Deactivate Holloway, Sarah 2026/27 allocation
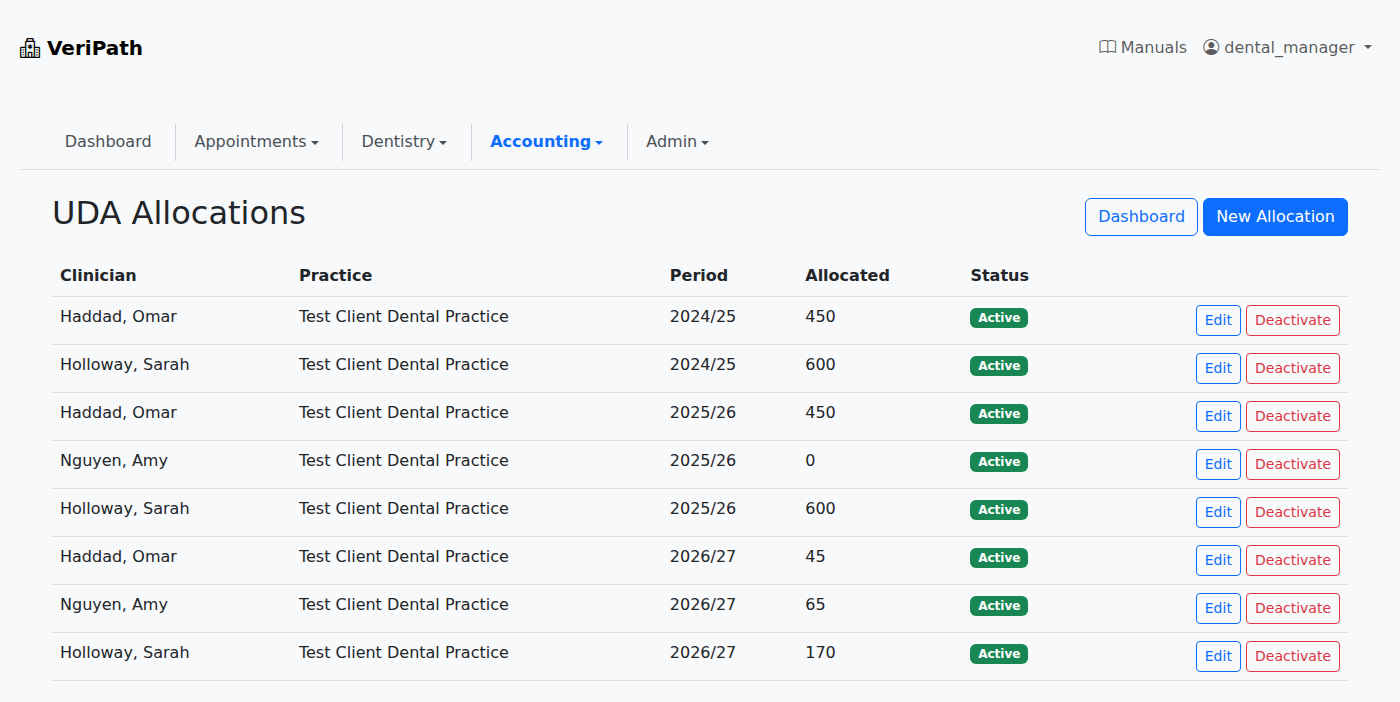Image resolution: width=1400 pixels, height=702 pixels. tap(1293, 656)
